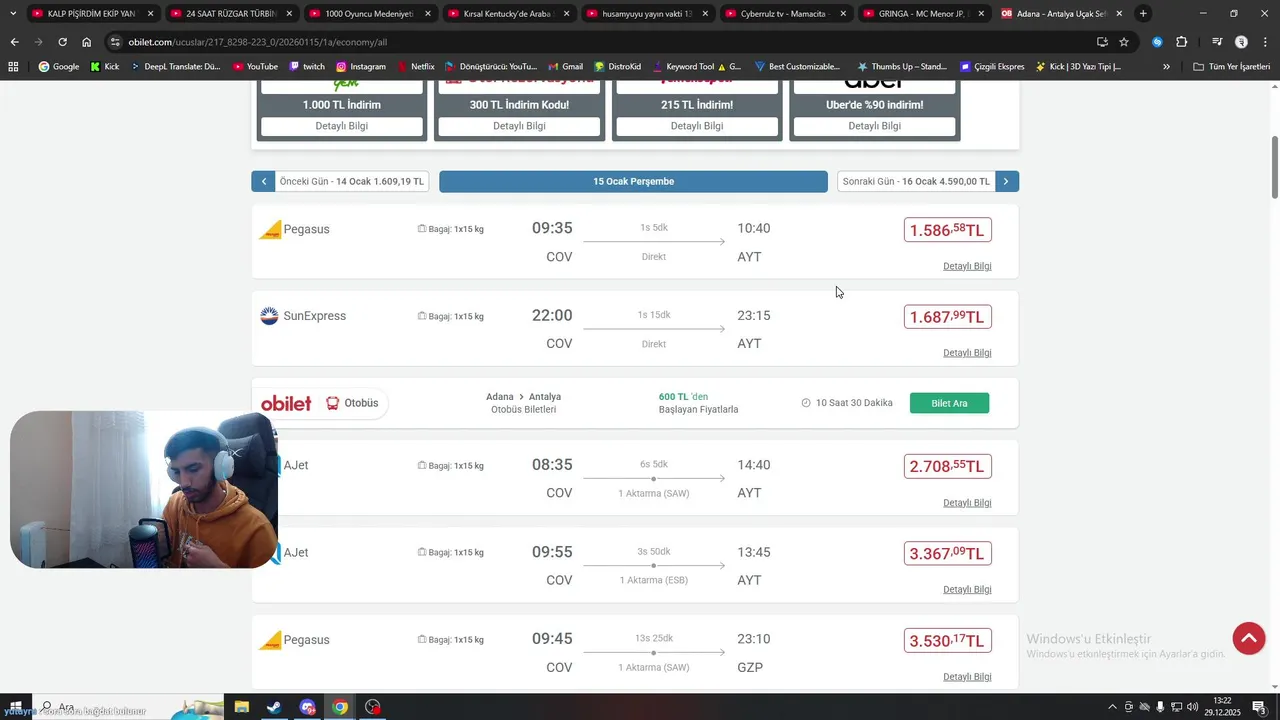Switch to the Kırsal Kentucky'de Araba tab
The width and height of the screenshot is (1280, 720).
tap(508, 14)
